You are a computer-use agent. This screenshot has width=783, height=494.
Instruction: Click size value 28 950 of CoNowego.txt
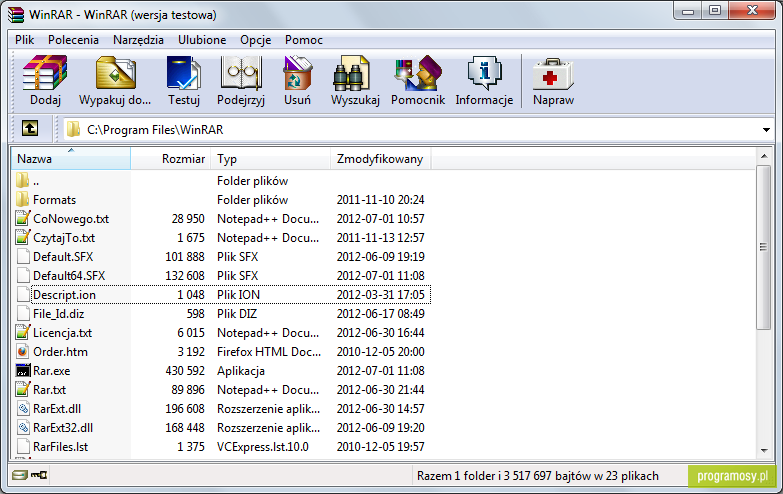point(188,219)
